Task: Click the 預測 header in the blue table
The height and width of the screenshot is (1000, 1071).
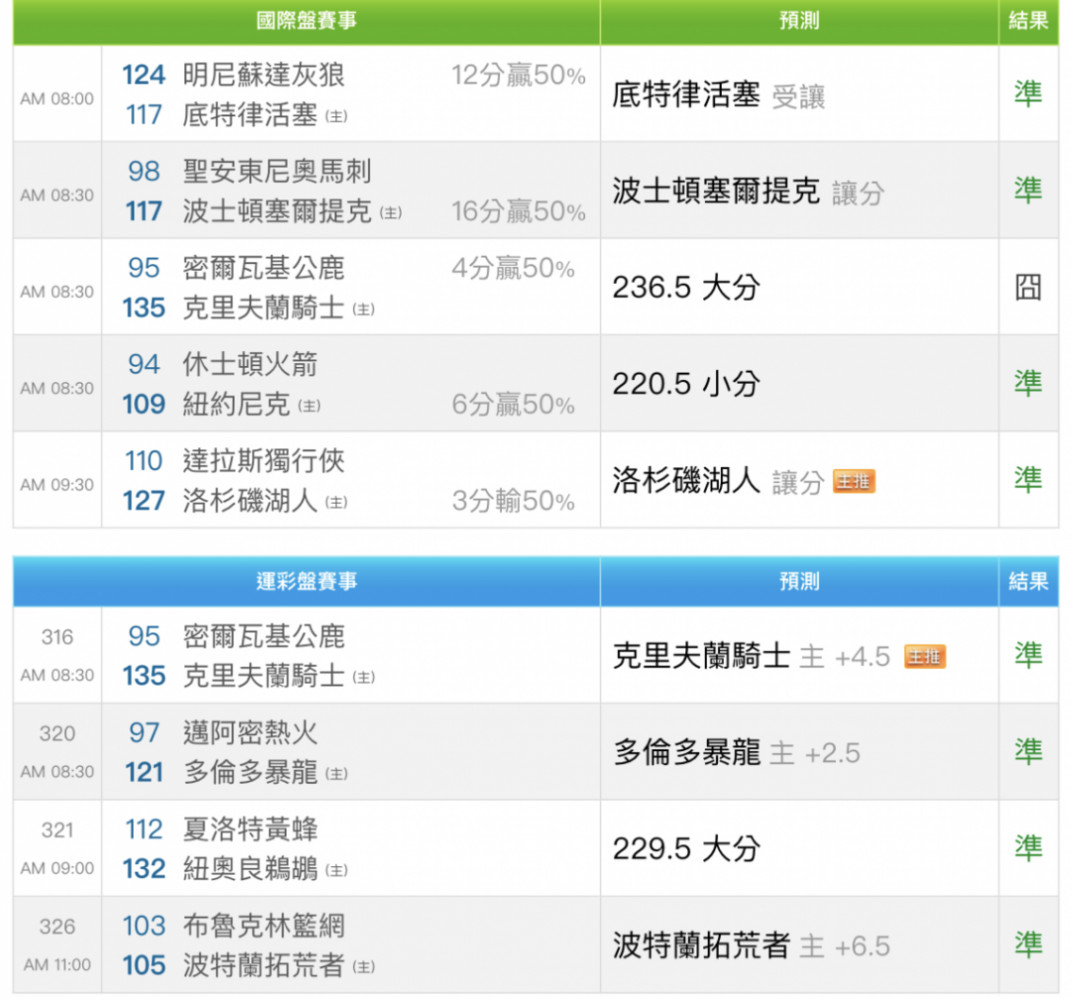Action: (x=799, y=581)
